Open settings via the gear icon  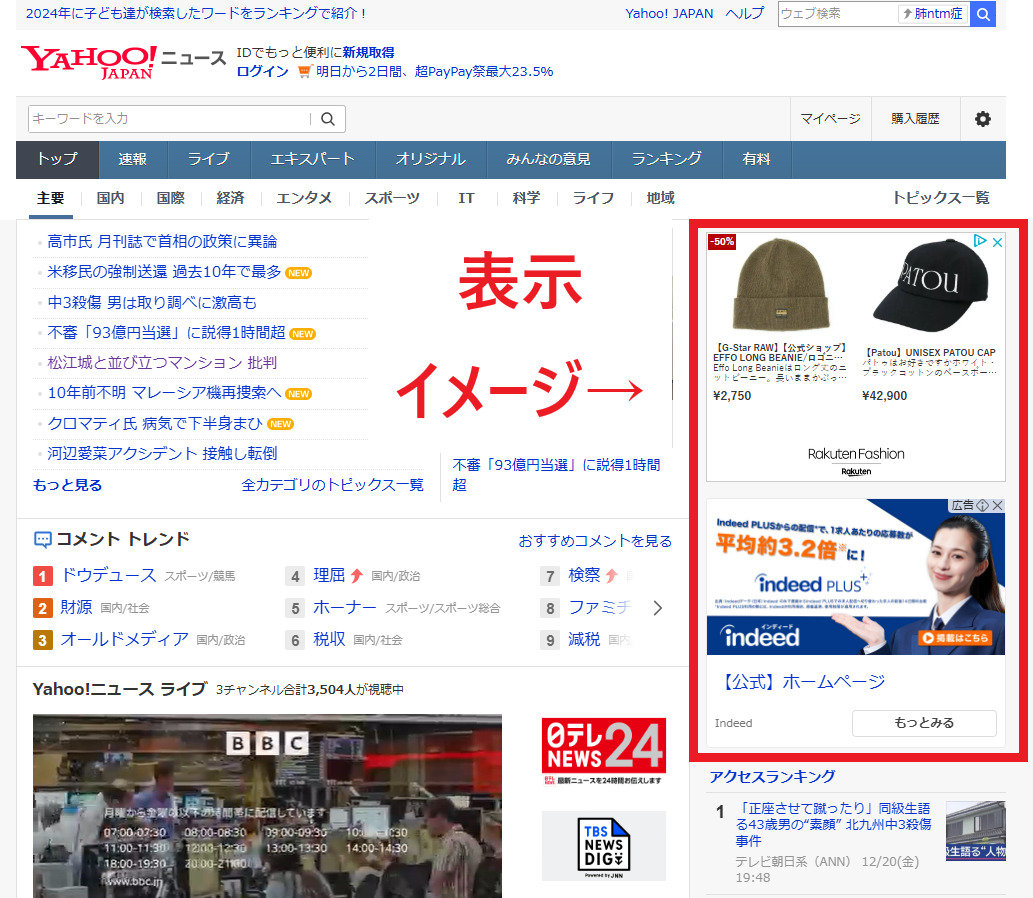(982, 119)
